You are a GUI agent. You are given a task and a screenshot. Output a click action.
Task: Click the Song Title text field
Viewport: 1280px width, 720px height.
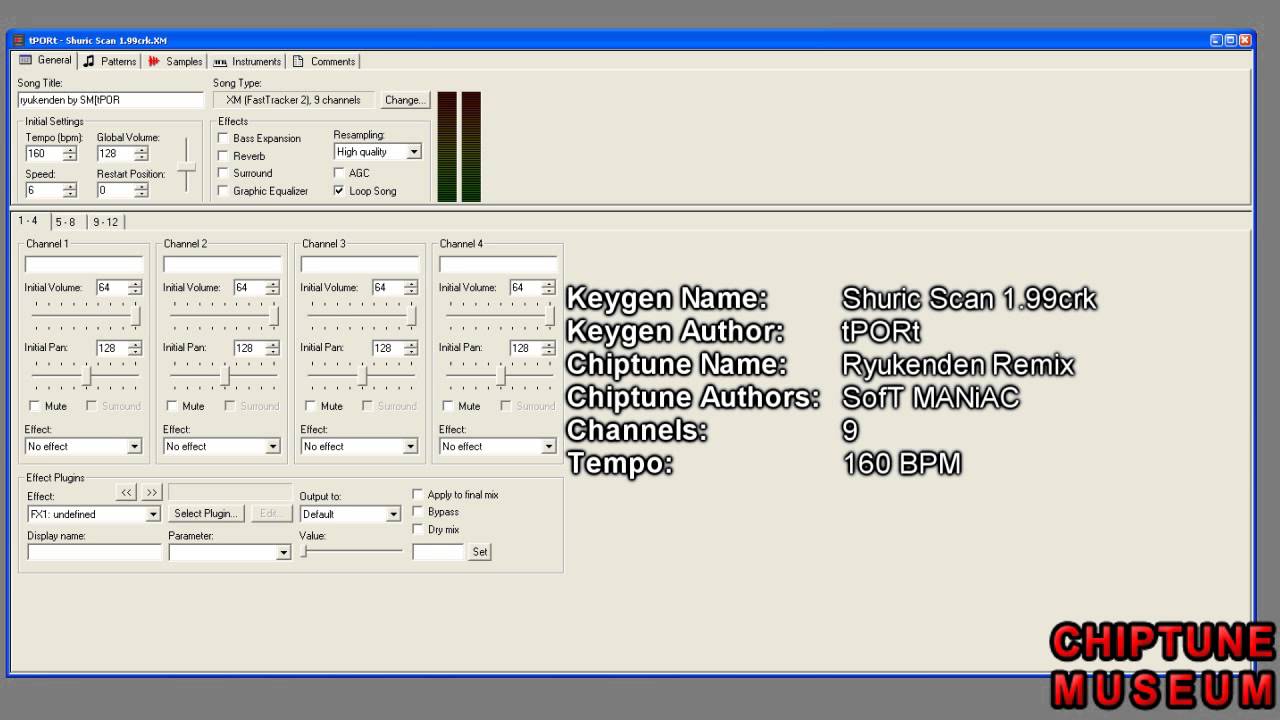110,100
